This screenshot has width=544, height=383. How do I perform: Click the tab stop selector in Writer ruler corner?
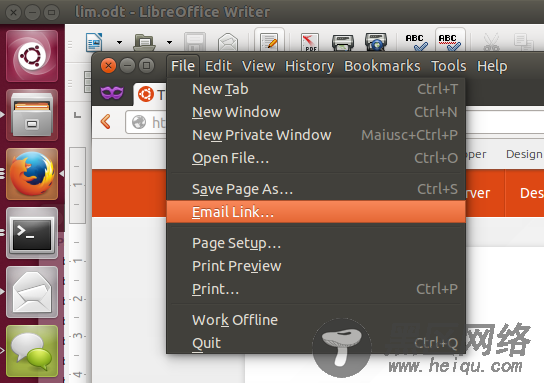click(78, 115)
